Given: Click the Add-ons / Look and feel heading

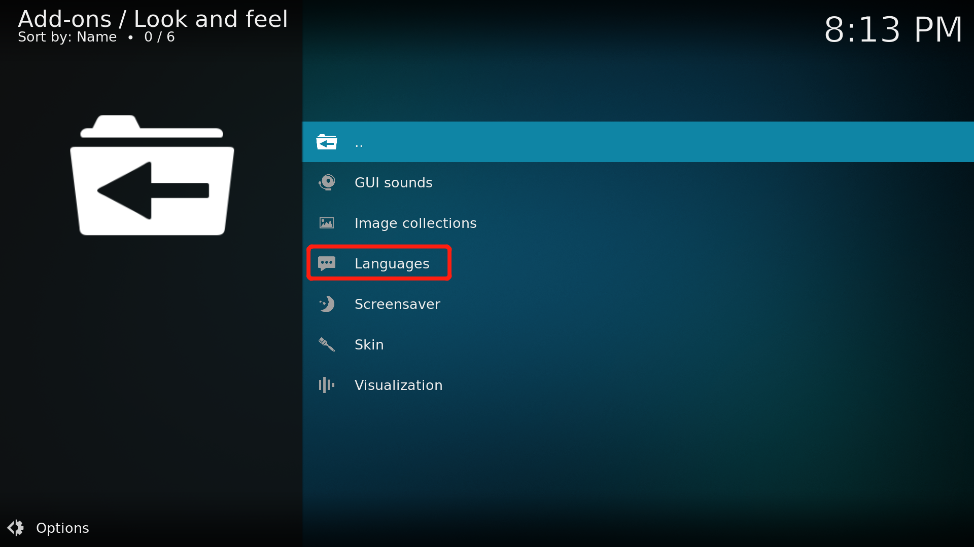Looking at the screenshot, I should (153, 19).
